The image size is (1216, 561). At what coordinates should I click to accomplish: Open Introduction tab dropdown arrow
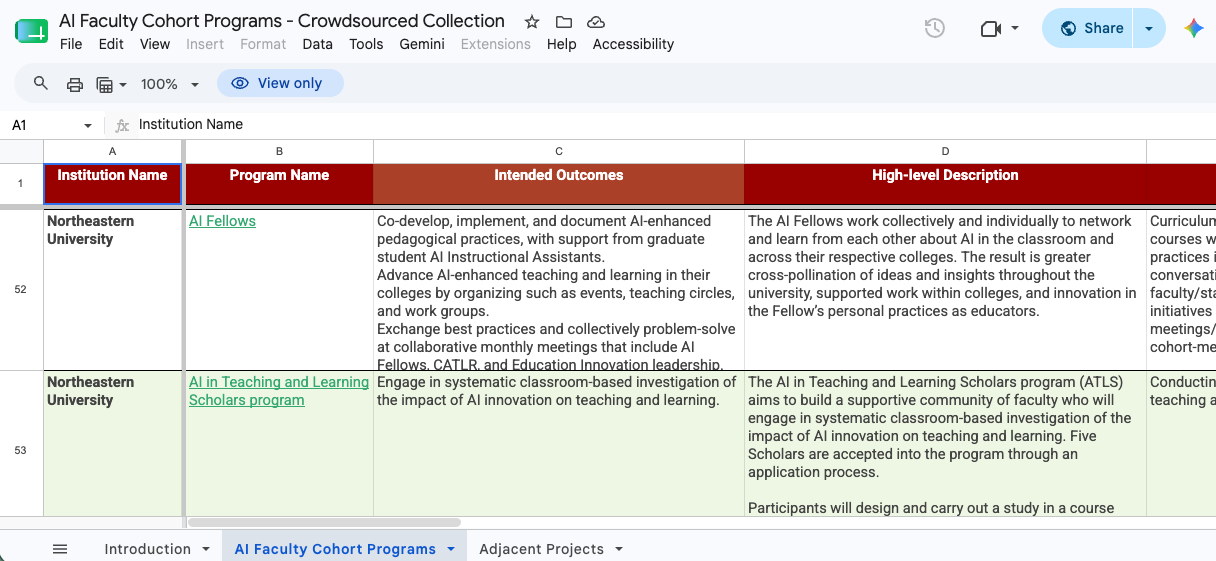pyautogui.click(x=206, y=549)
